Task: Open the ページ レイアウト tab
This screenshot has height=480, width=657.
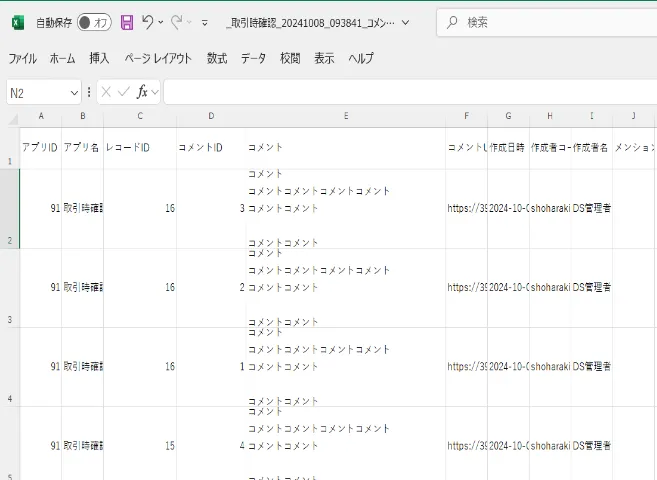Action: 158,58
